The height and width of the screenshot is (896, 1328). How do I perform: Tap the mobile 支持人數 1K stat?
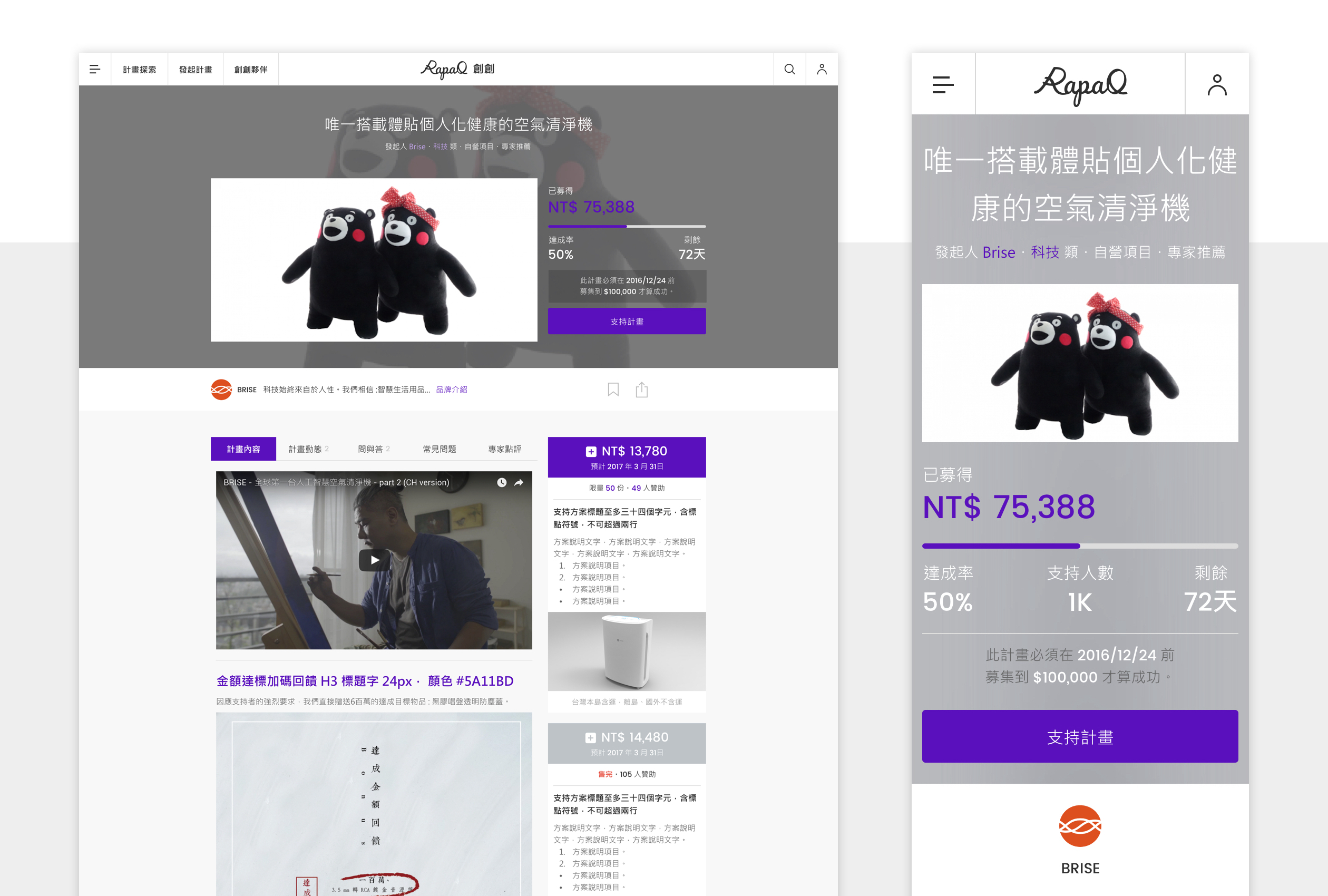(1080, 589)
